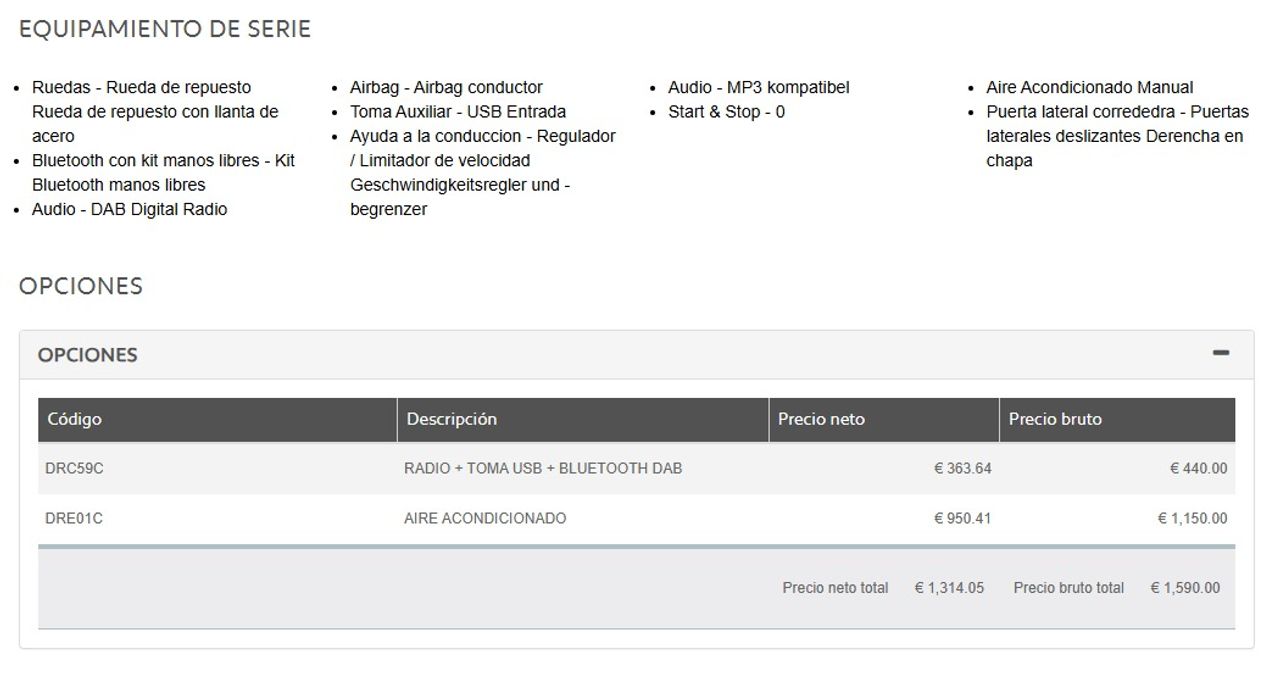Click the € 1,590.00 gross total value

[1185, 588]
